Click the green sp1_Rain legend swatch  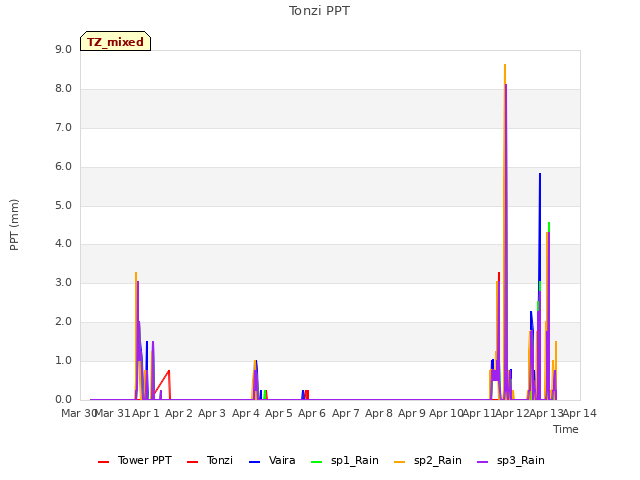tap(317, 462)
